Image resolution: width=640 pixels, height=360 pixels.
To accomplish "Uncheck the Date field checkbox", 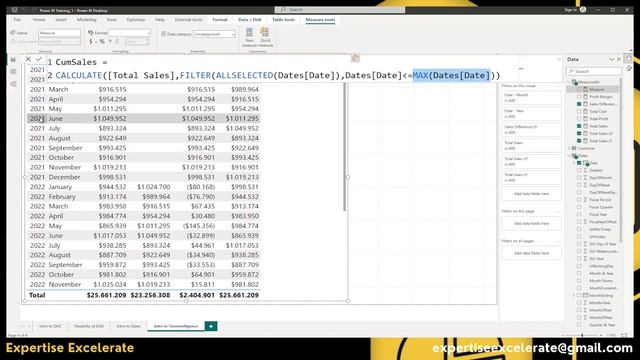I will click(579, 163).
